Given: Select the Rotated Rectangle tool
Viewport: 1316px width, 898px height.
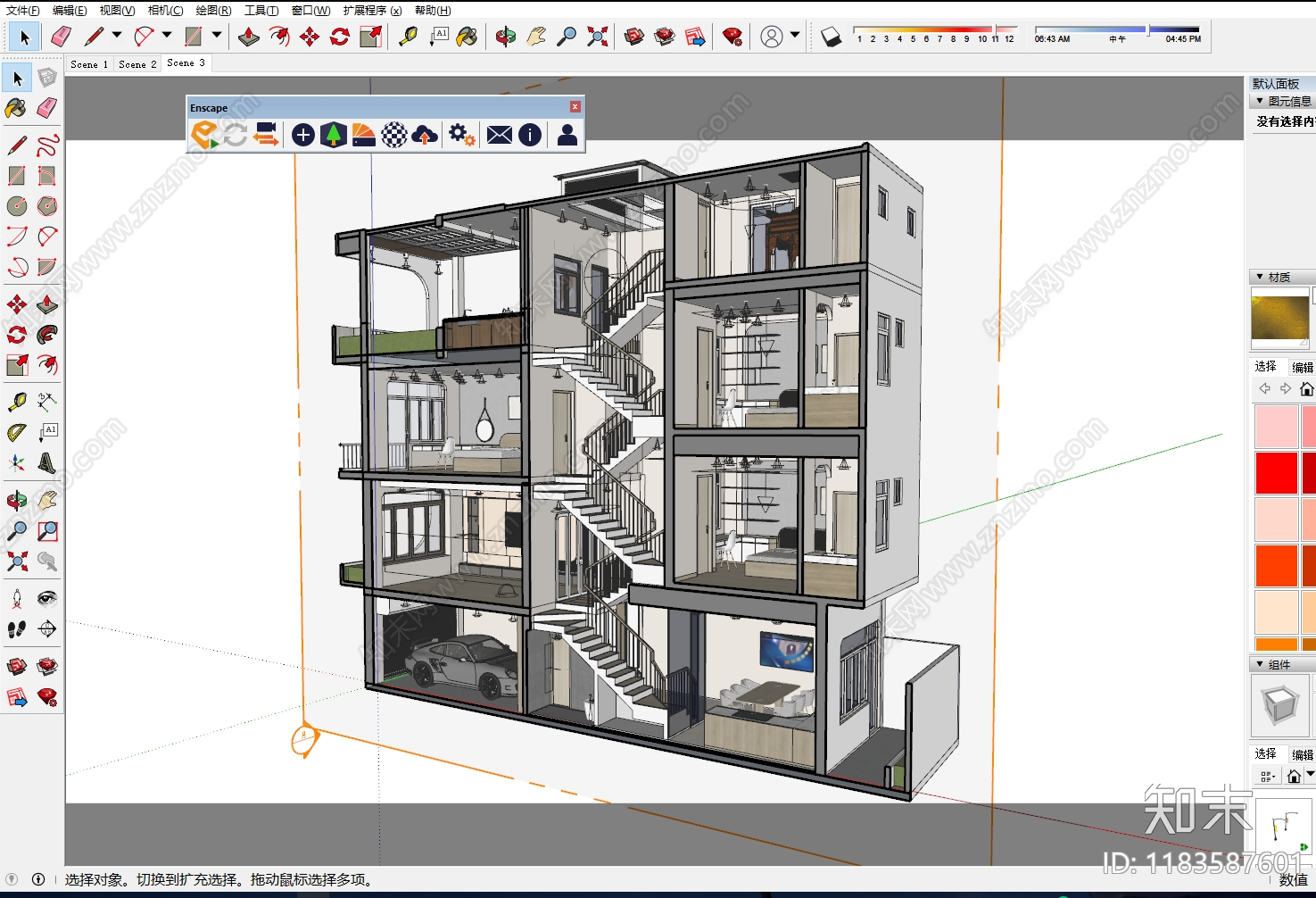Looking at the screenshot, I should 47,176.
